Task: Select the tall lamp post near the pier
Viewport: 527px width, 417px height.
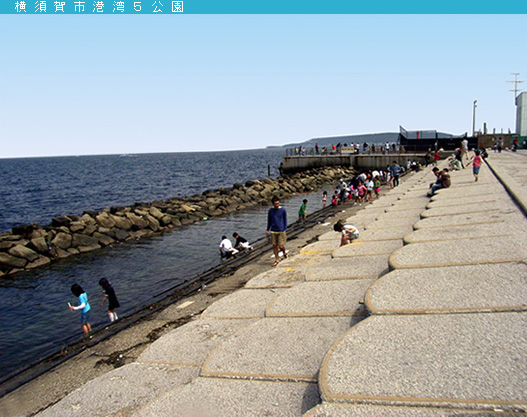Action: pyautogui.click(x=475, y=118)
